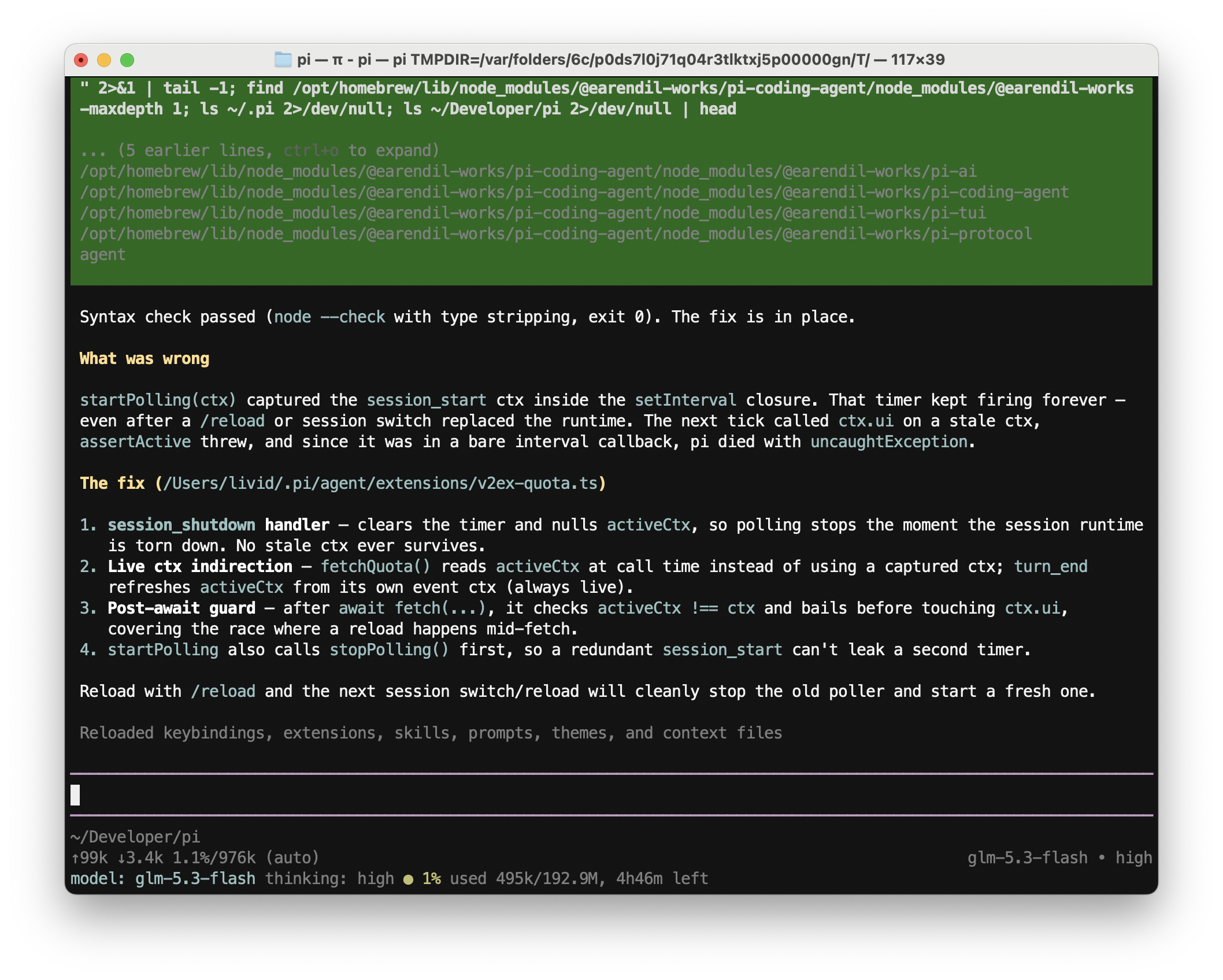Click 'Post-await guard' list item
Viewport: 1223px width, 980px height.
[181, 608]
